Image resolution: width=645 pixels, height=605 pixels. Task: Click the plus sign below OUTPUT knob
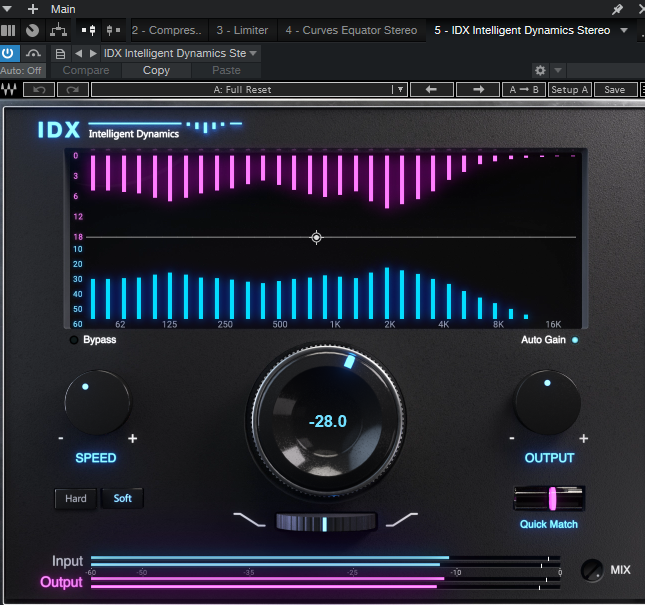click(x=583, y=438)
